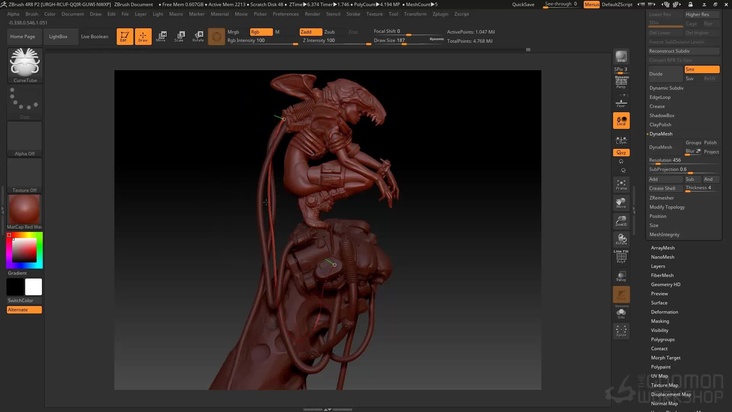Toggle the Floor grid icon
The width and height of the screenshot is (732, 412).
(621, 102)
